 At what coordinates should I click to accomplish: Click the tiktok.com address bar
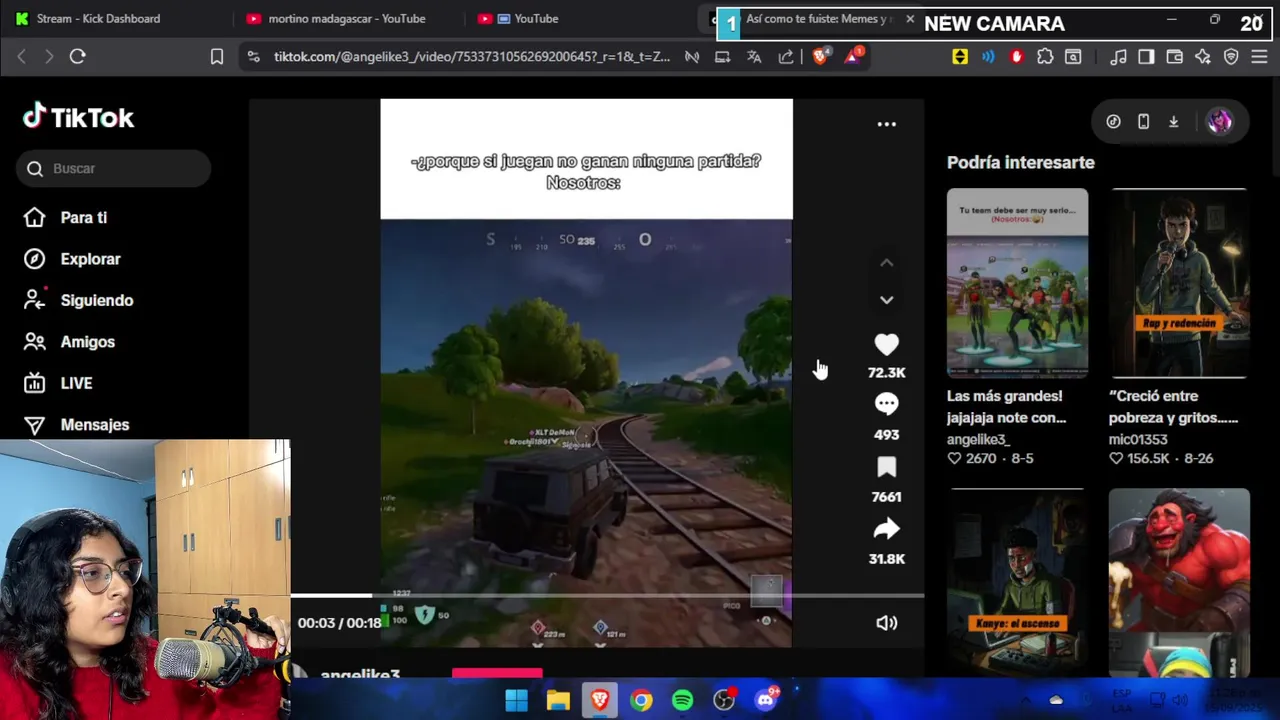point(472,57)
